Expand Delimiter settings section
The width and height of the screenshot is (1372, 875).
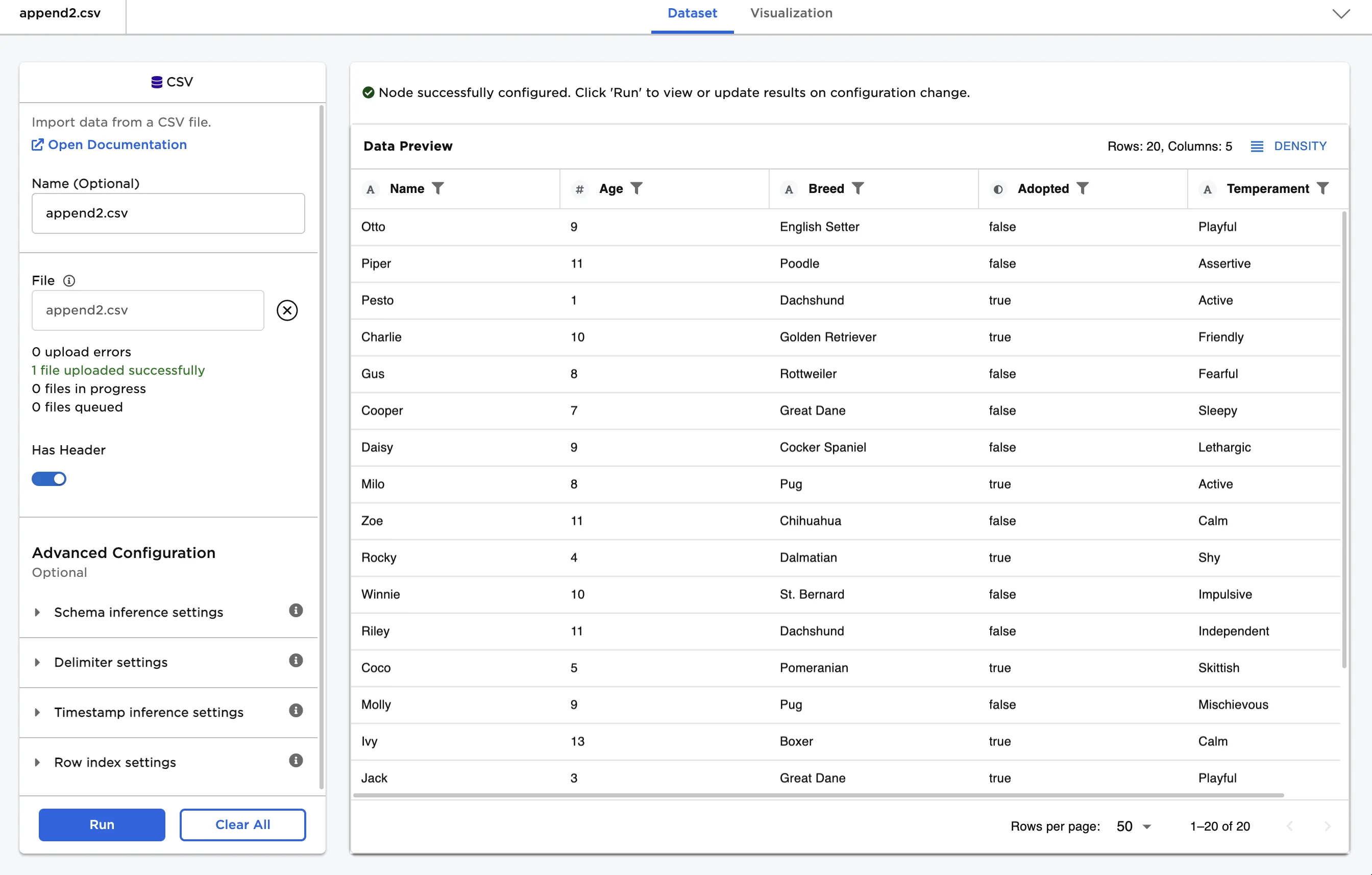click(111, 663)
